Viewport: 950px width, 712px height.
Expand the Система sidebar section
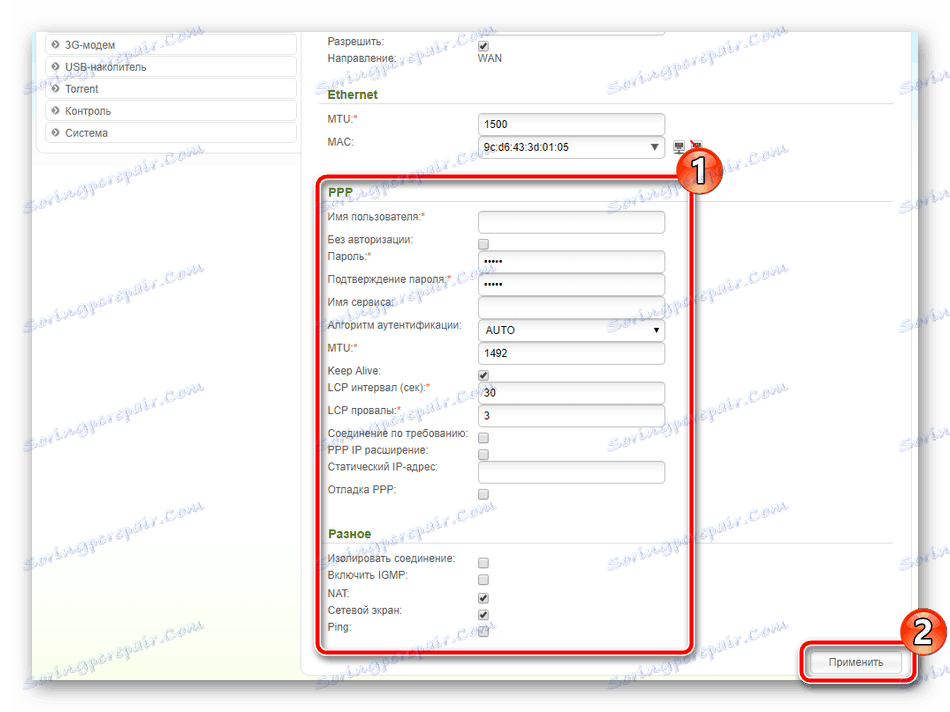tap(171, 133)
